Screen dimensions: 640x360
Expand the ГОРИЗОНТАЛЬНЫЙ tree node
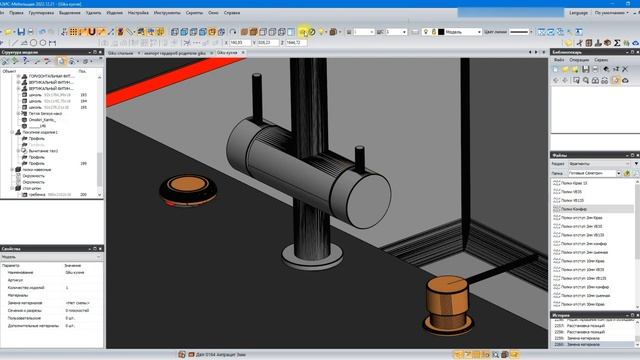[18, 76]
